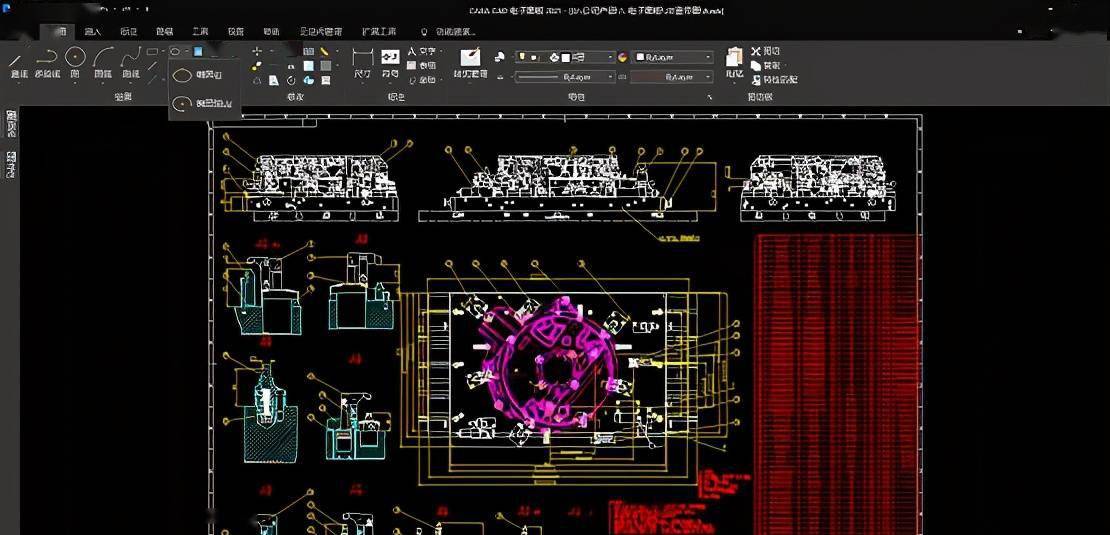
Task: Choose the first ellipse option in the flyout
Action: coord(204,74)
